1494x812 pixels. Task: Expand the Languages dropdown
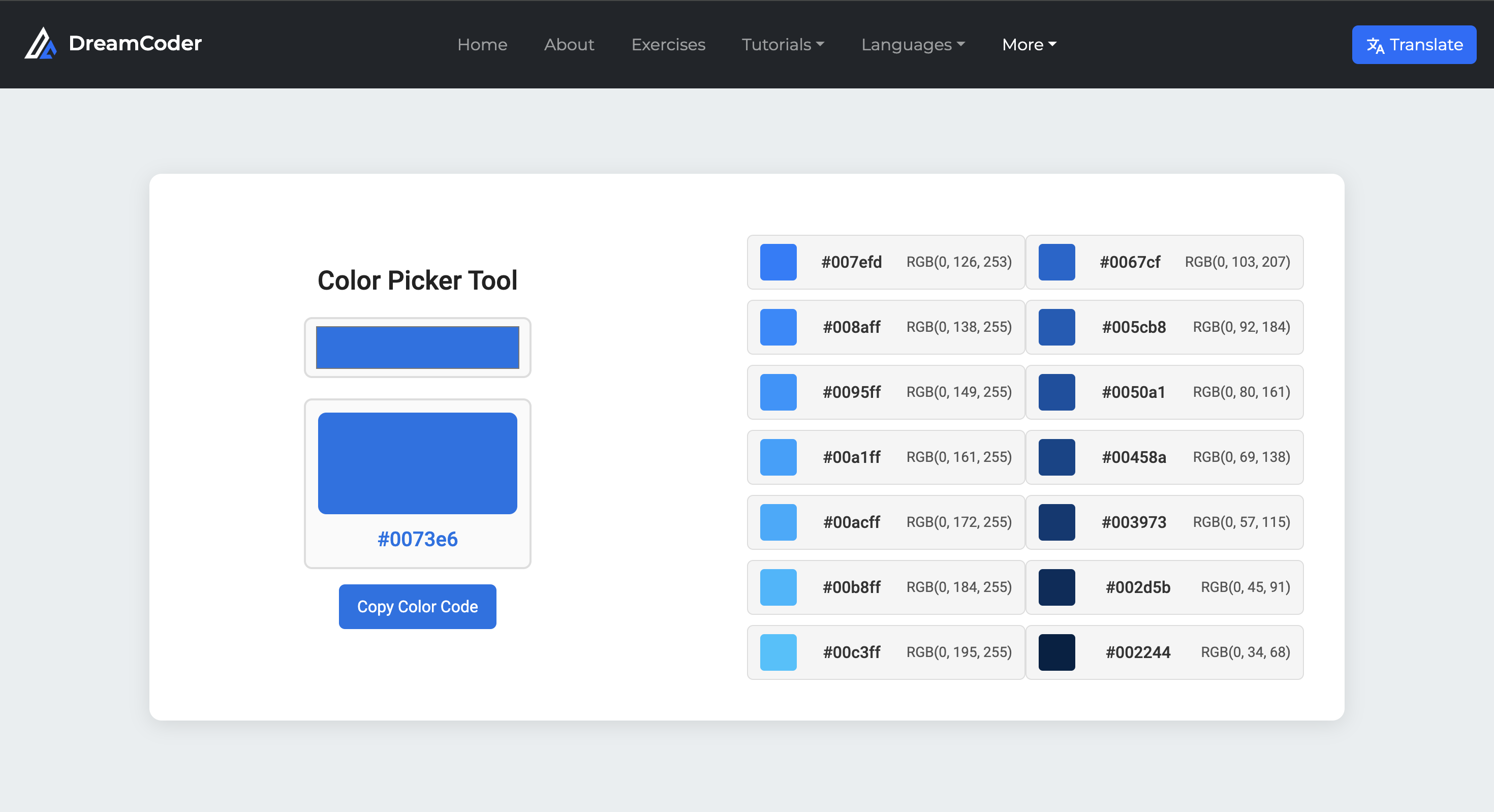[x=913, y=45]
